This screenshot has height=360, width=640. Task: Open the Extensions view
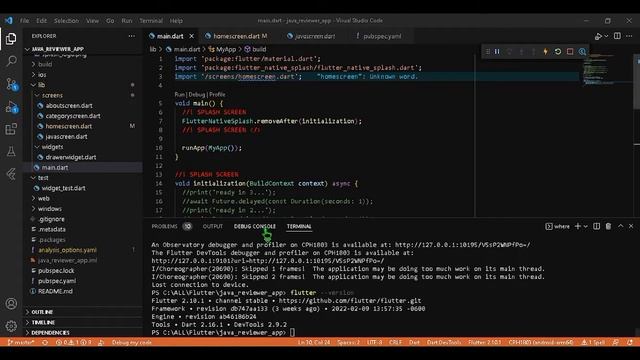pos(11,129)
